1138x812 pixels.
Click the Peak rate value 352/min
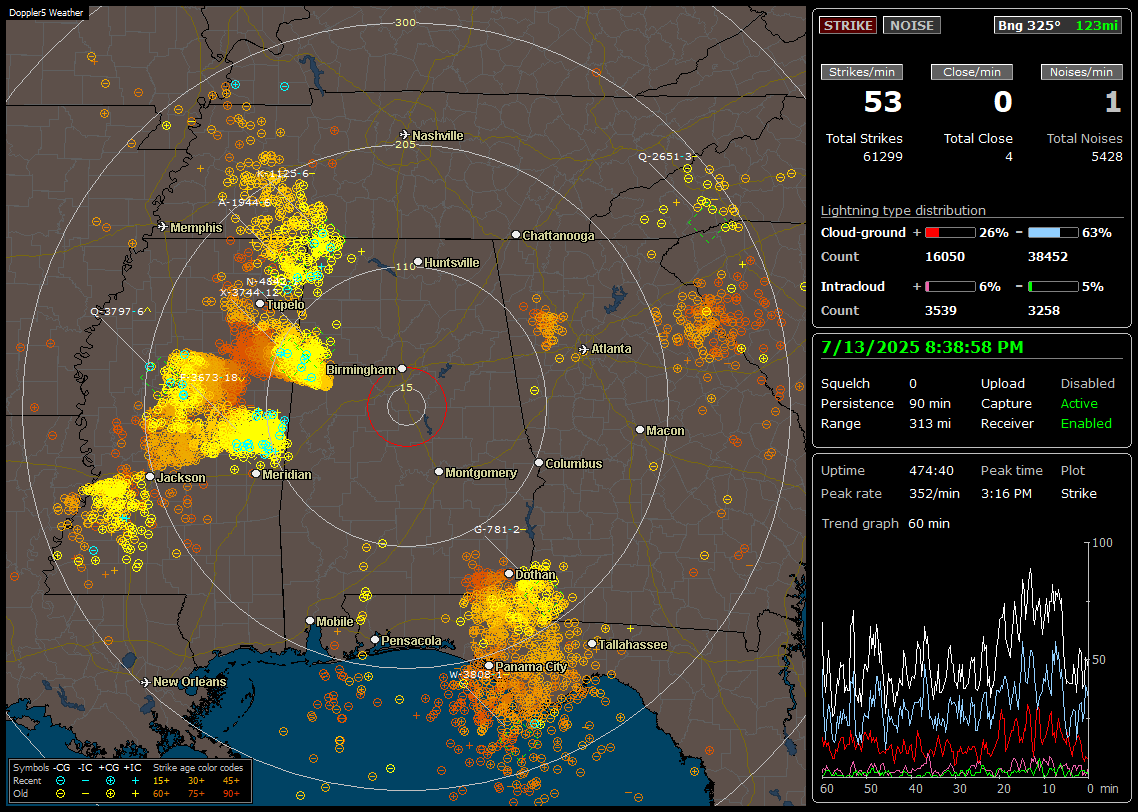click(x=934, y=493)
